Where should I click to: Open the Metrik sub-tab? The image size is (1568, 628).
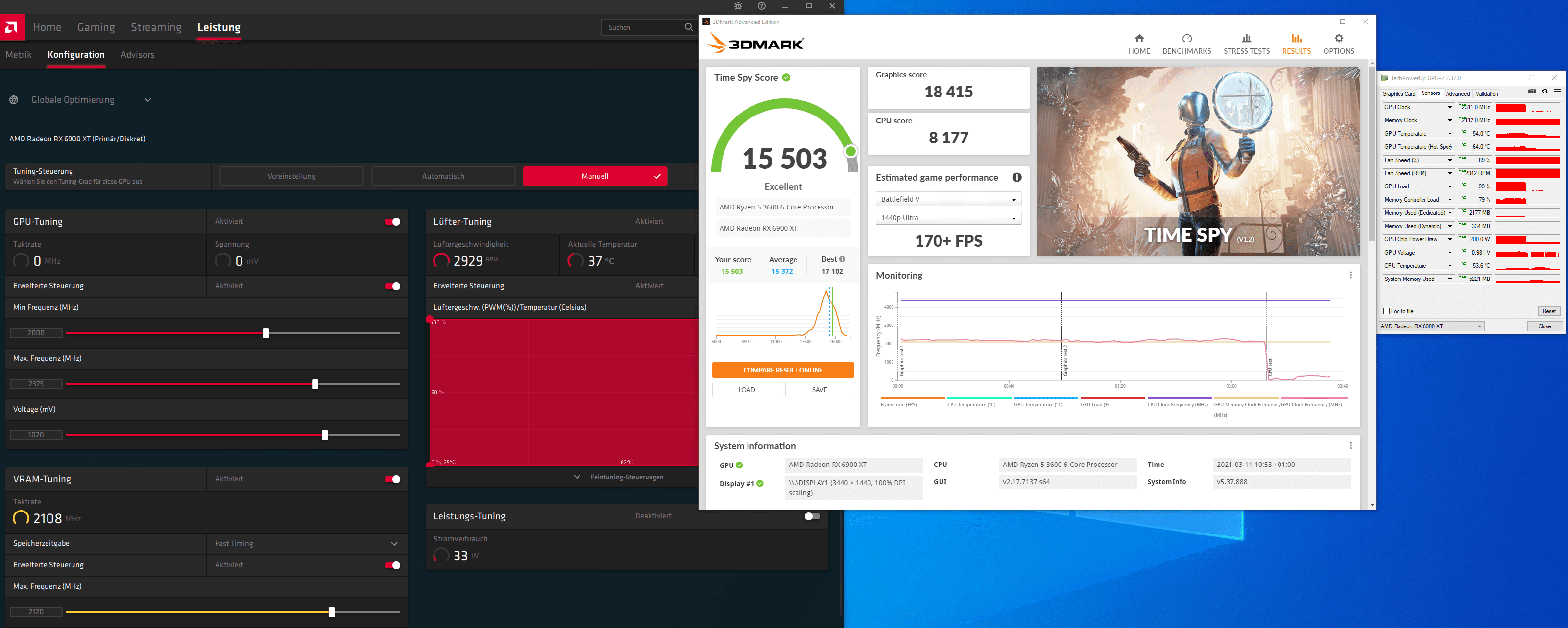18,55
